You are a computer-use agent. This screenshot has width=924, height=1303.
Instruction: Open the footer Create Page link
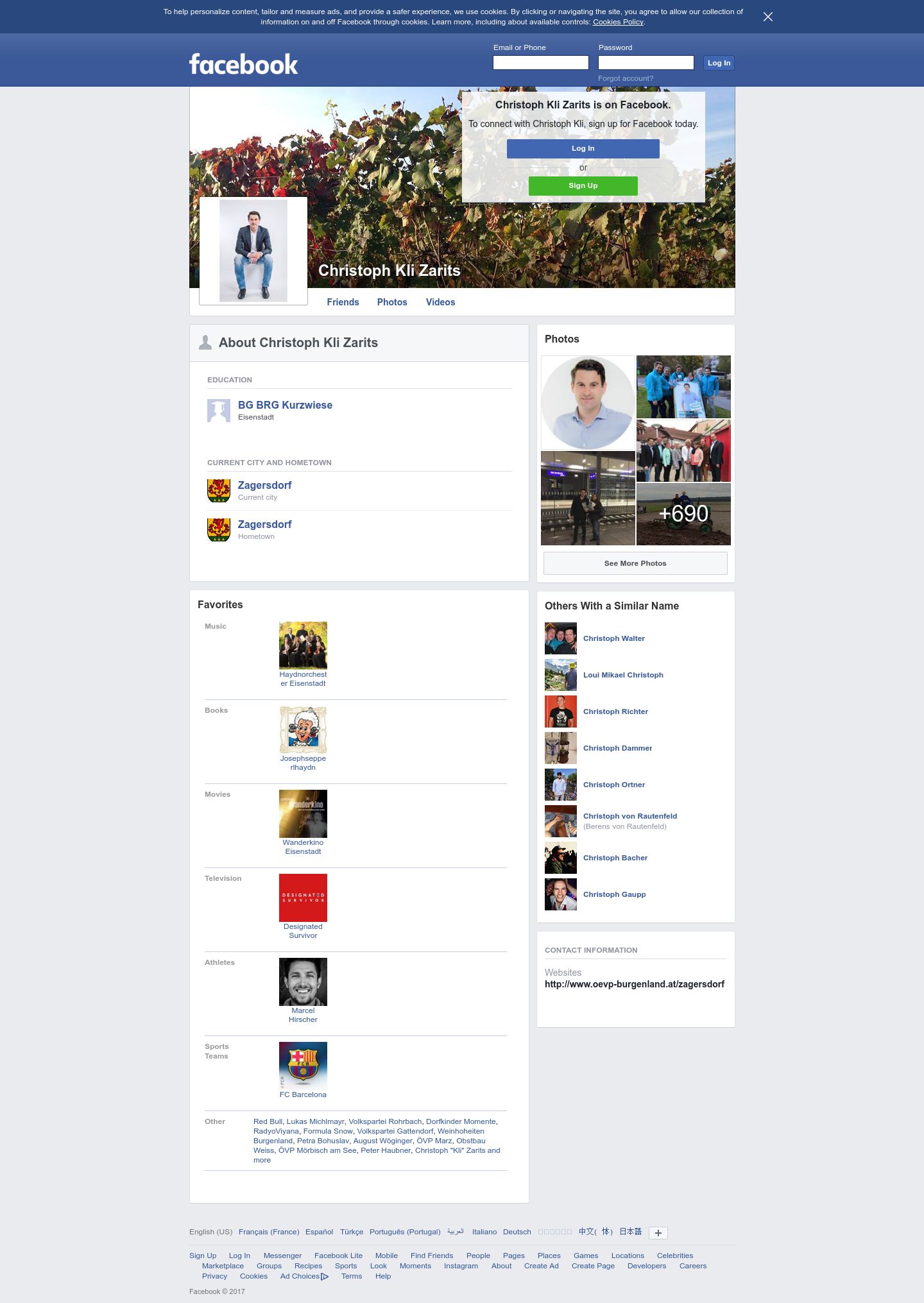point(593,1266)
